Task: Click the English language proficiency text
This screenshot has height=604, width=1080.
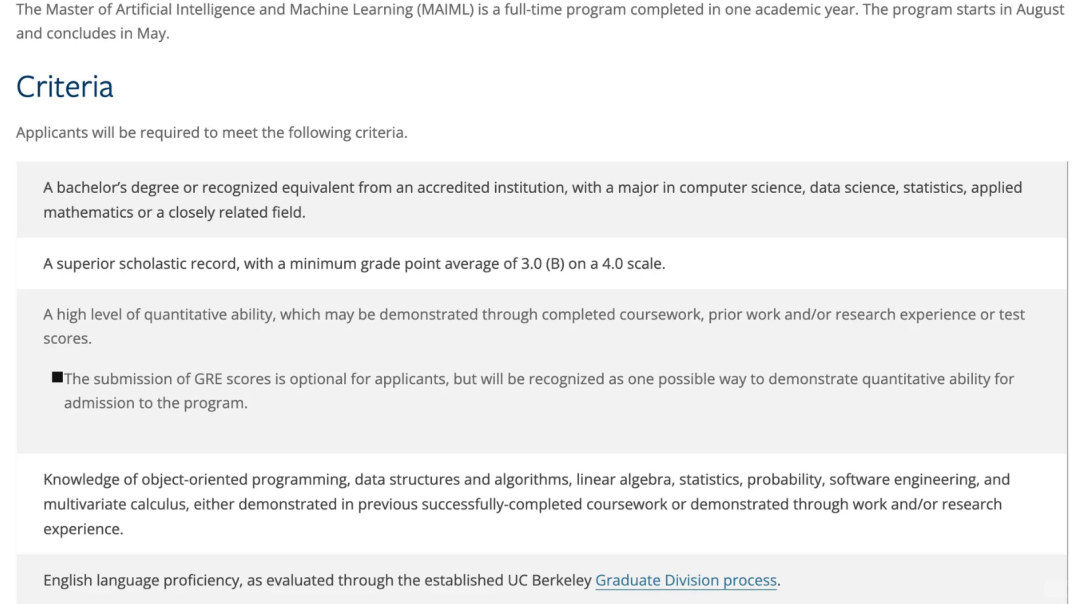Action: (x=411, y=581)
